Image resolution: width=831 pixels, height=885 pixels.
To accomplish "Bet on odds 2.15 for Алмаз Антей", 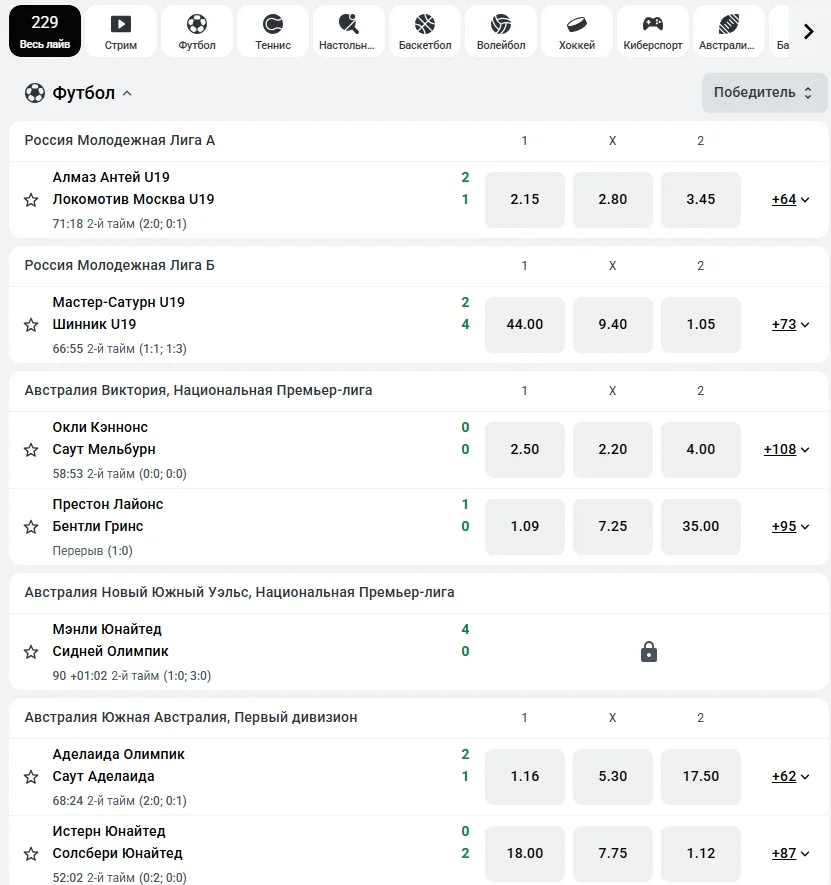I will (524, 200).
